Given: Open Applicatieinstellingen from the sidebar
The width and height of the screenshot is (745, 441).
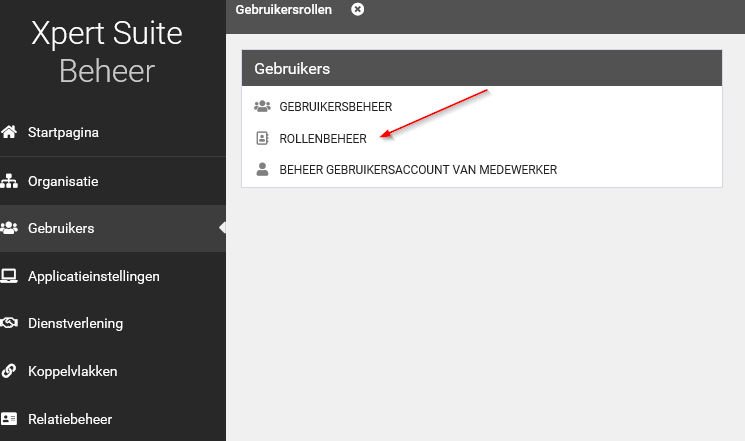Looking at the screenshot, I should (93, 276).
